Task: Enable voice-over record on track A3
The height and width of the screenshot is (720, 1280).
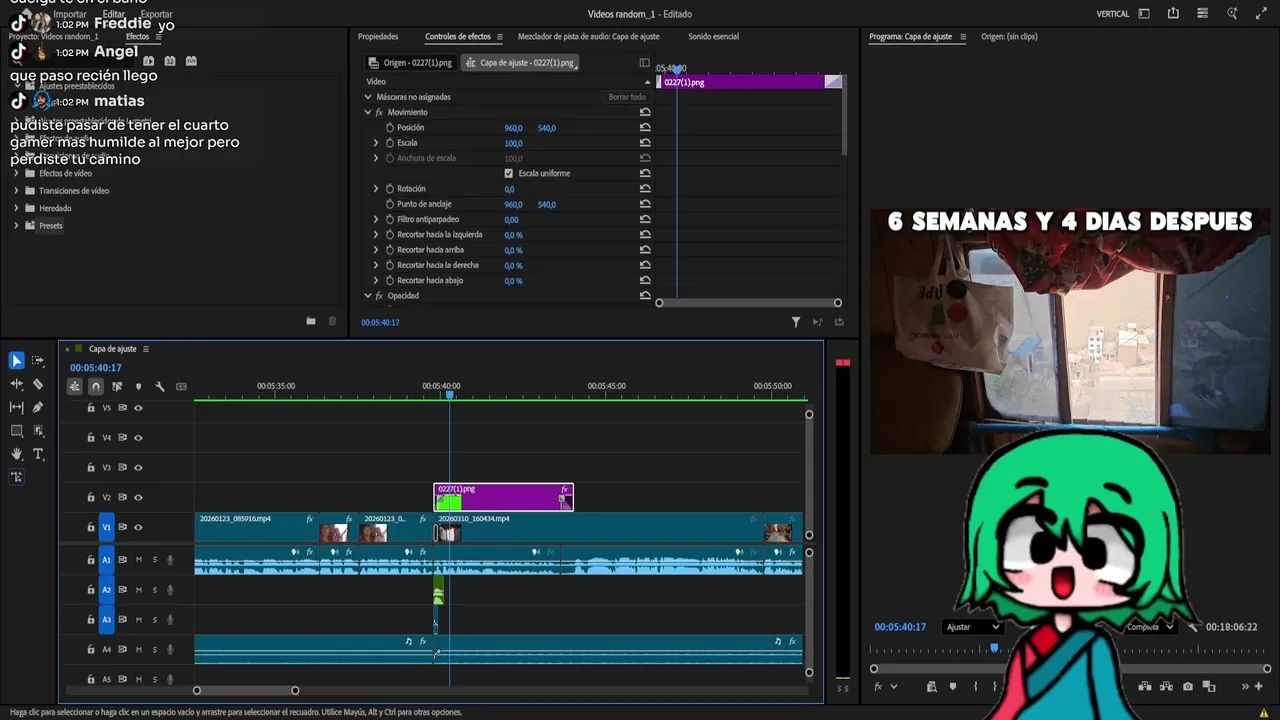Action: point(170,620)
